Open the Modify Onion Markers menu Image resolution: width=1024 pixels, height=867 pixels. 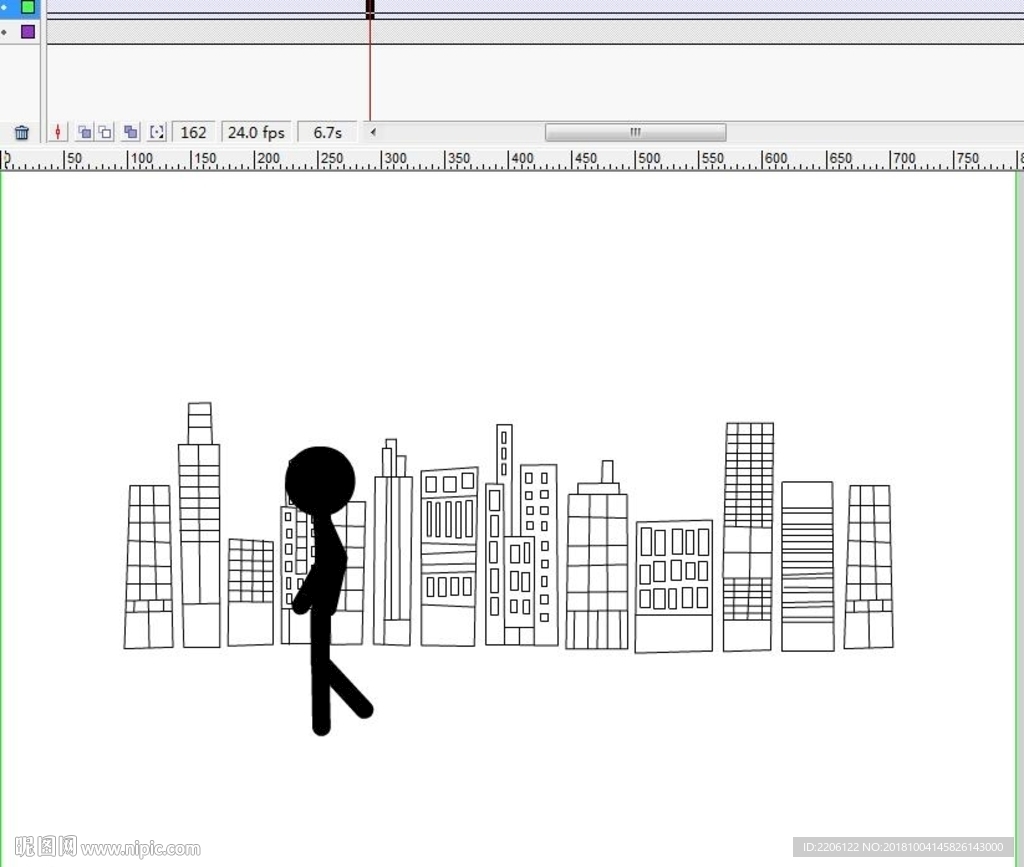(157, 133)
